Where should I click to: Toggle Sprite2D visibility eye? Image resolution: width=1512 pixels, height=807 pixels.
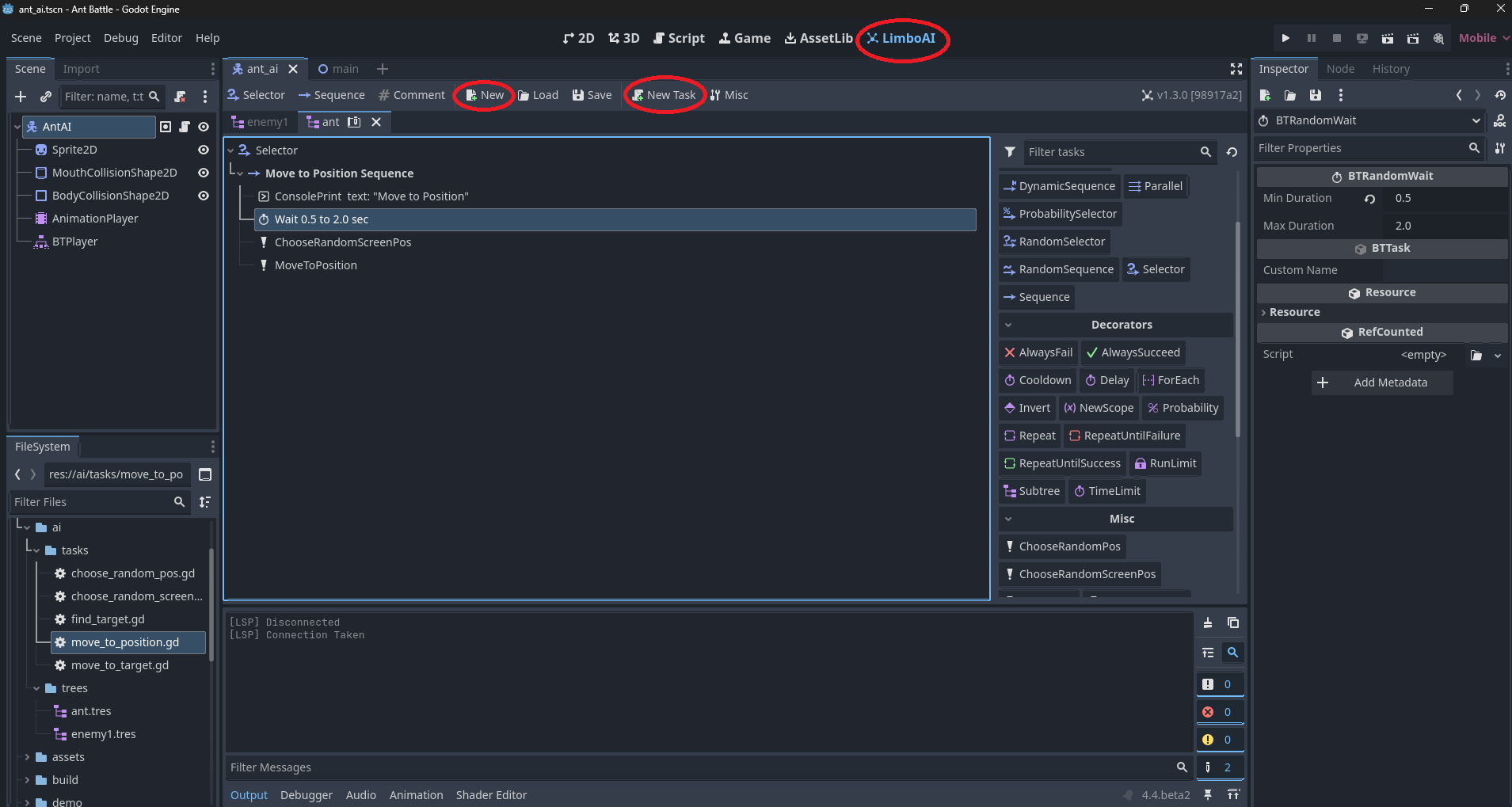tap(204, 150)
